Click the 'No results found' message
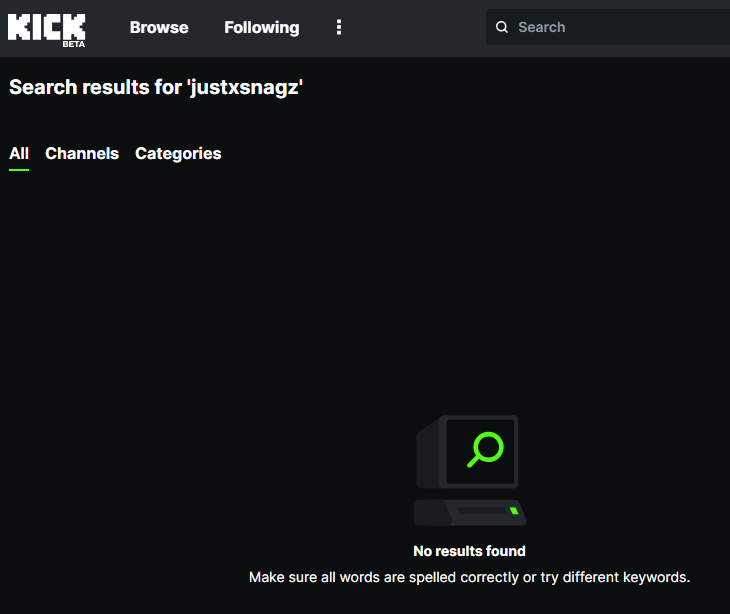The image size is (730, 614). point(469,551)
